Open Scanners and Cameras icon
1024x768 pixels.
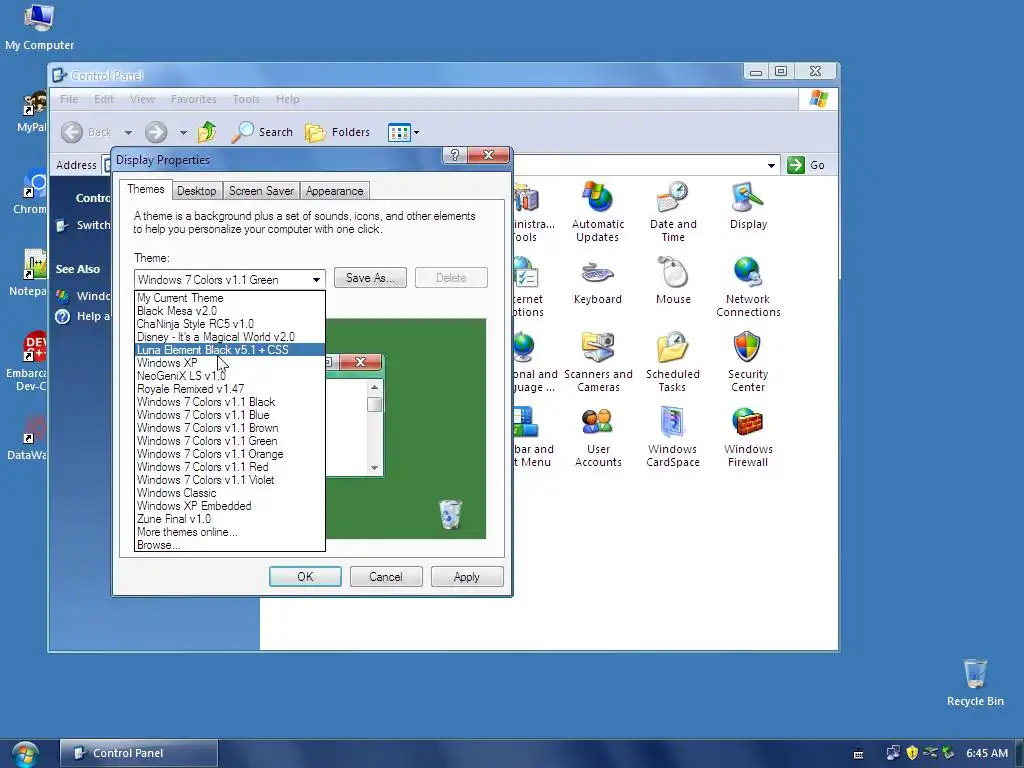coord(598,362)
